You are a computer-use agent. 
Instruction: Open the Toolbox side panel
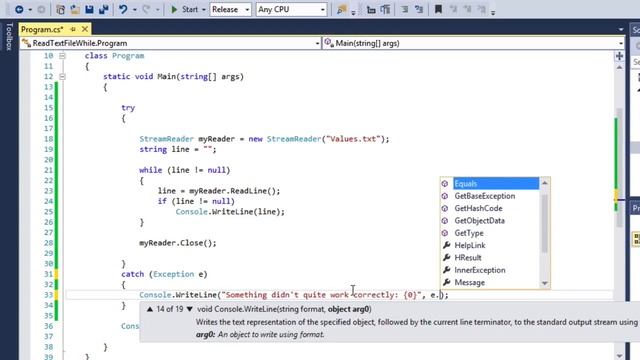tap(9, 37)
